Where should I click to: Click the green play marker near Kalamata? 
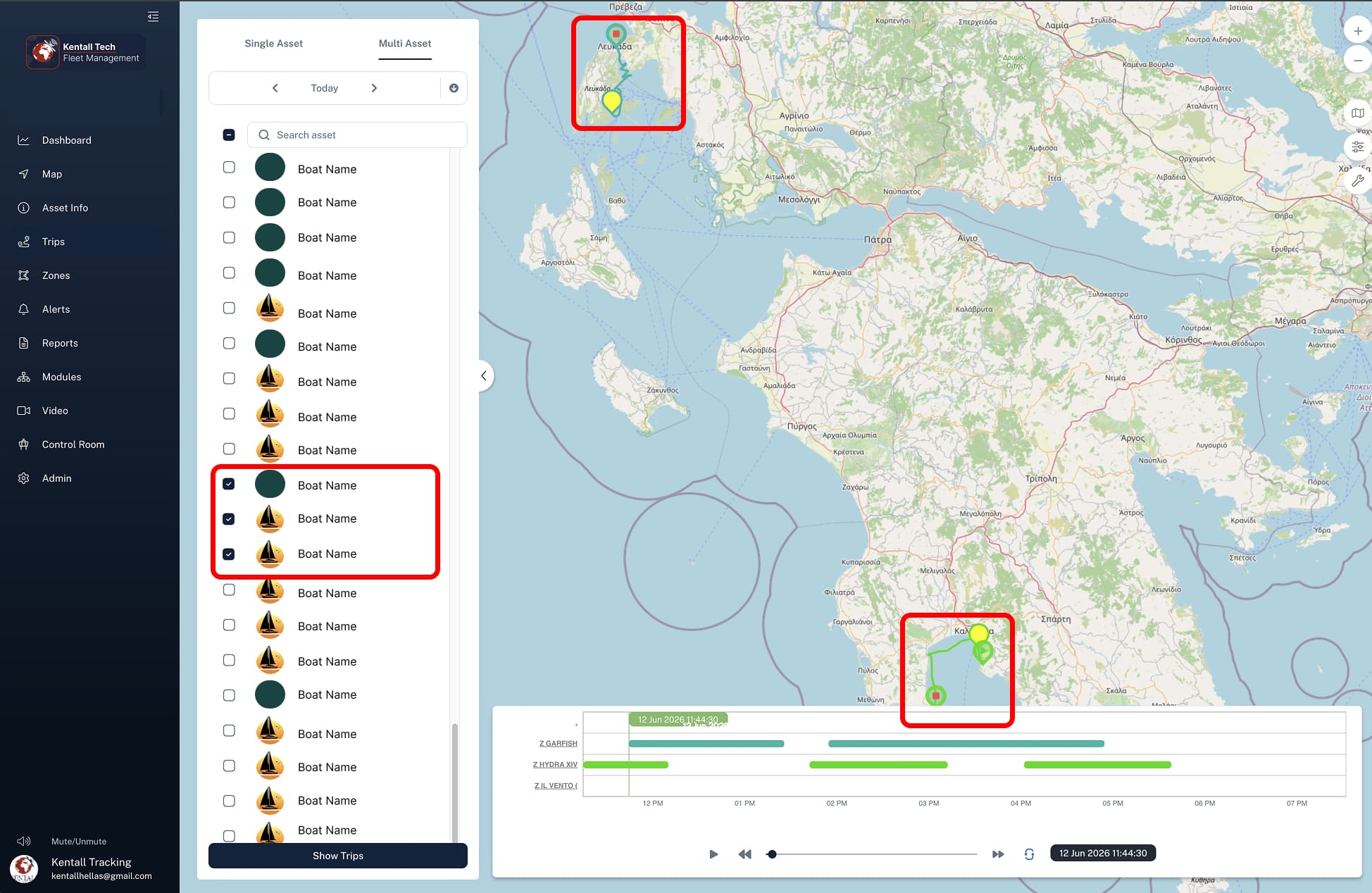click(x=983, y=653)
